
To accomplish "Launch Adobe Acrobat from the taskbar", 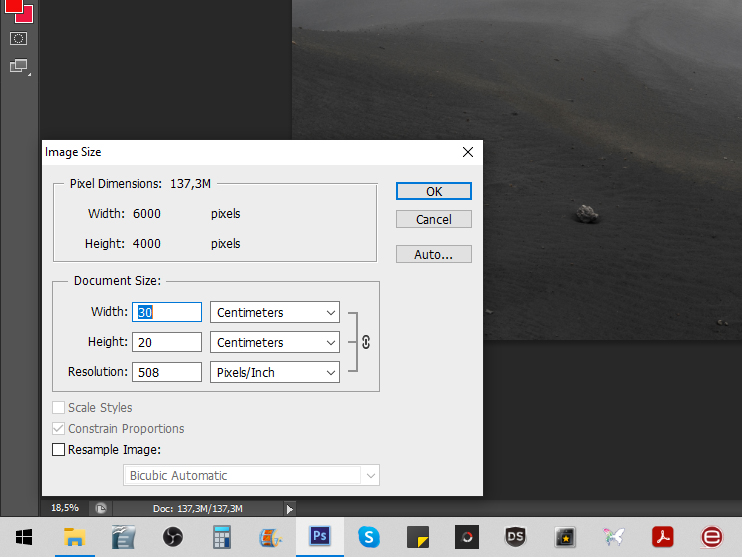I will coord(663,537).
